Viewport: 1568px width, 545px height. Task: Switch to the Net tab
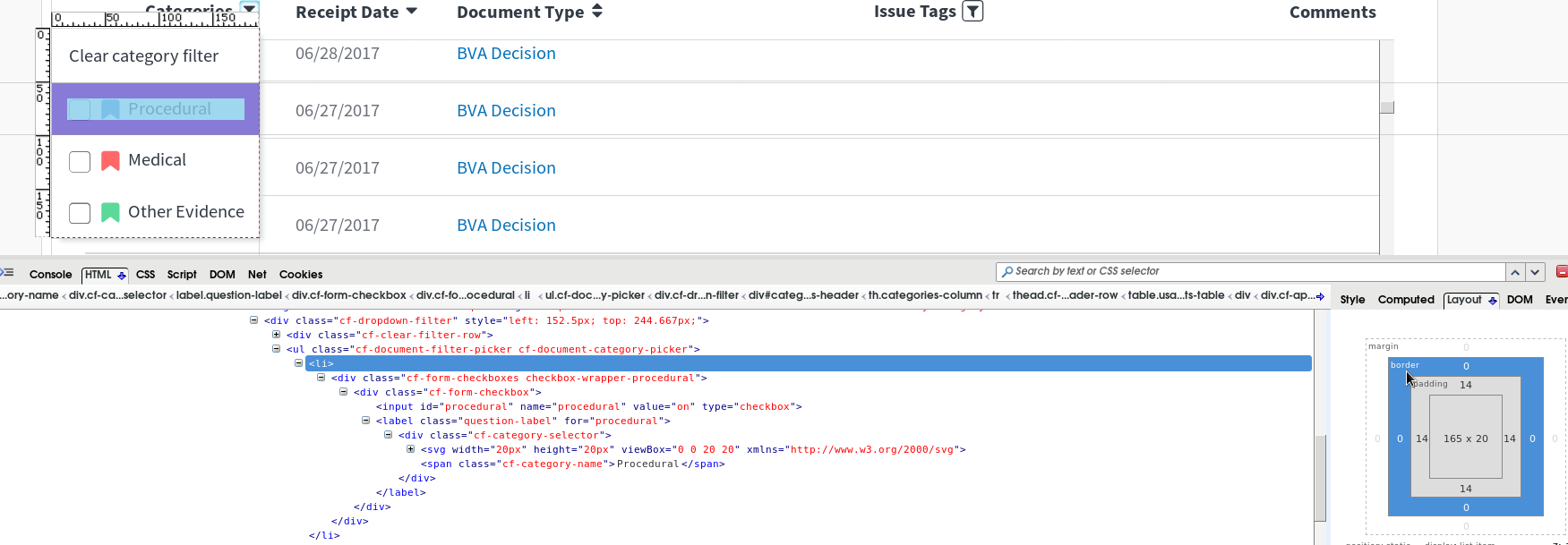point(257,275)
